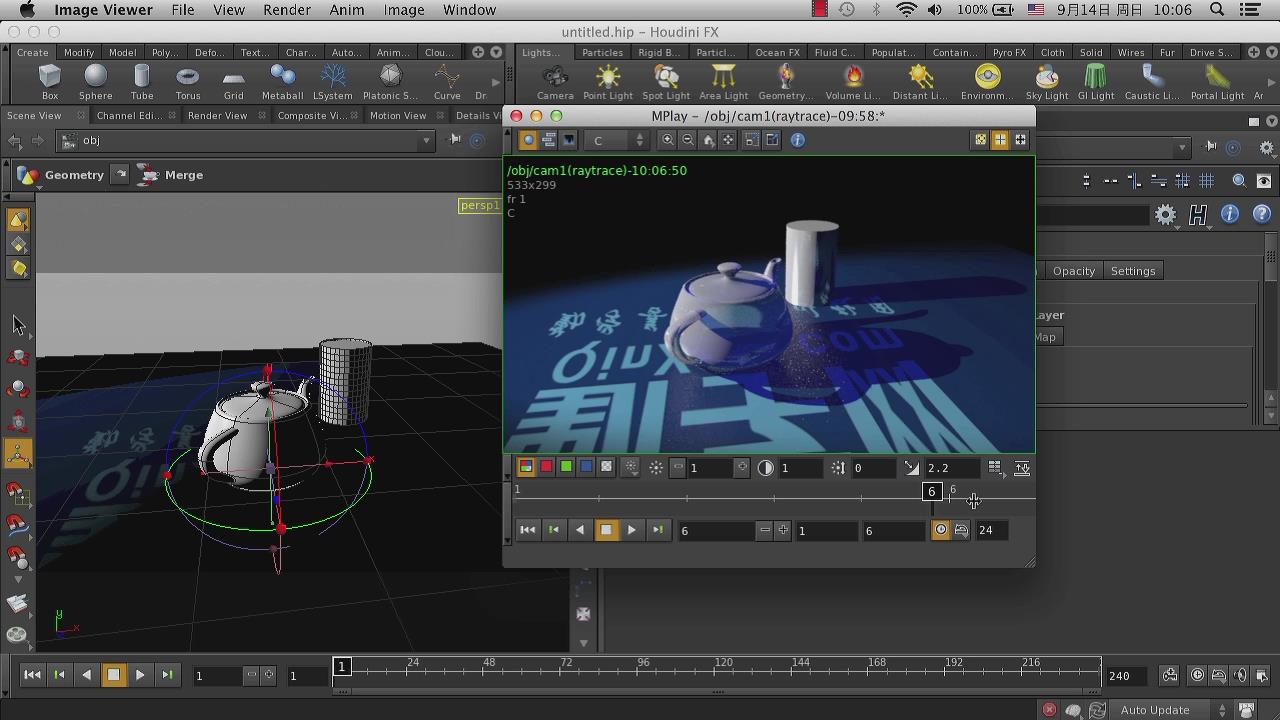Viewport: 1280px width, 720px height.
Task: Open parameter pane help question mark
Action: click(1262, 214)
